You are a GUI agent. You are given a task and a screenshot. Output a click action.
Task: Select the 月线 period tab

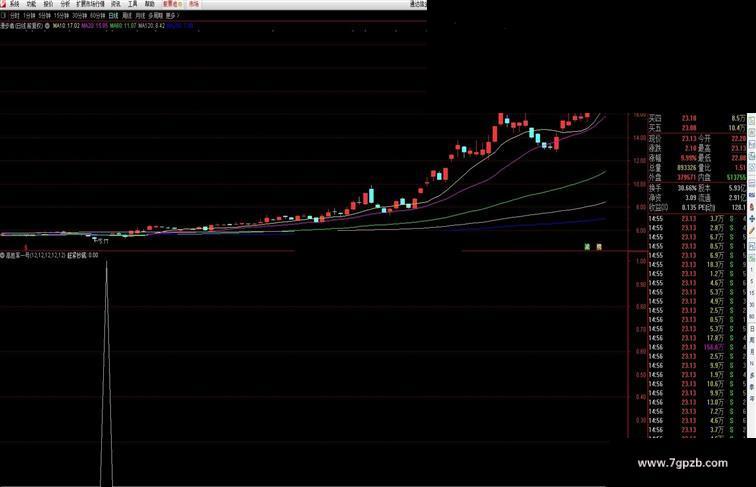point(140,16)
